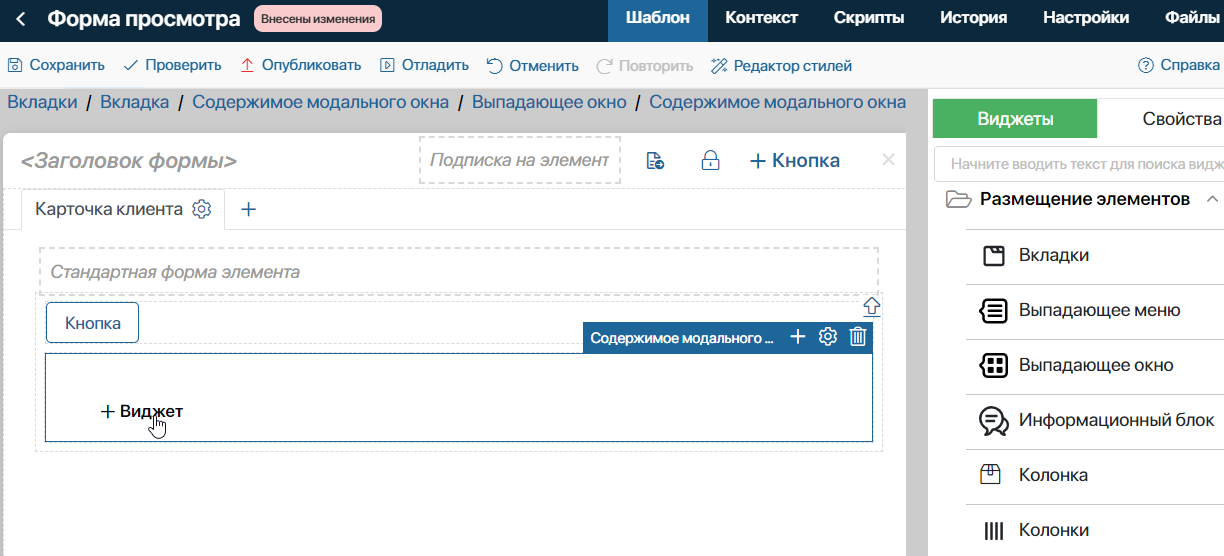This screenshot has height=556, width=1224.
Task: Click the greyed-out Повторить redo button
Action: (x=644, y=66)
